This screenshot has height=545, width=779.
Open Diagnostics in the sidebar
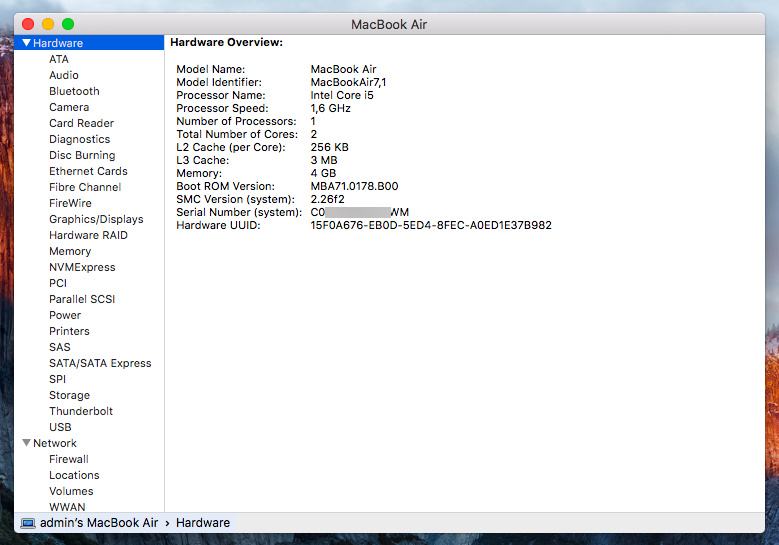click(x=79, y=139)
